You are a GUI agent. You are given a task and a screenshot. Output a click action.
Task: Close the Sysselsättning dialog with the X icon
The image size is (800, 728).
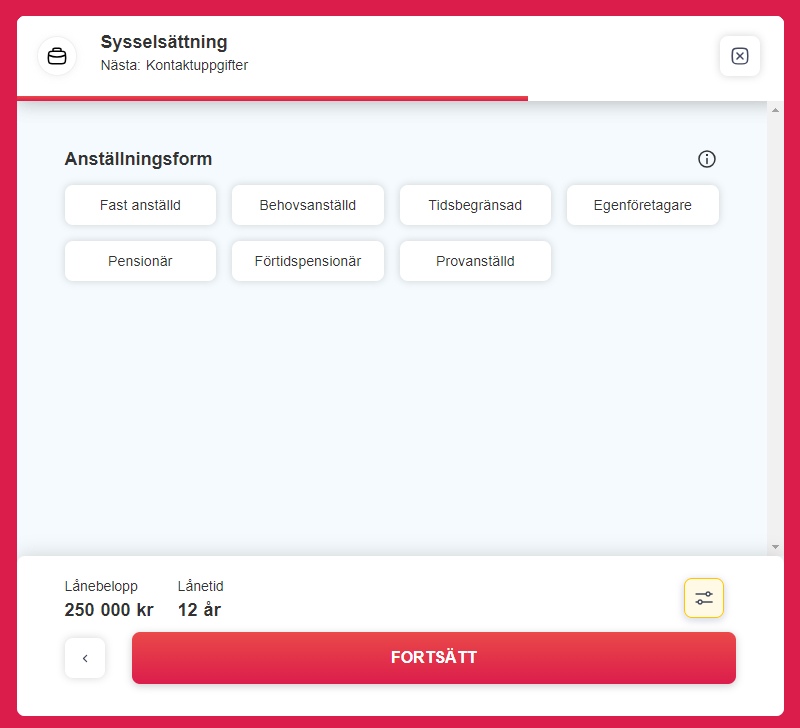tap(740, 56)
